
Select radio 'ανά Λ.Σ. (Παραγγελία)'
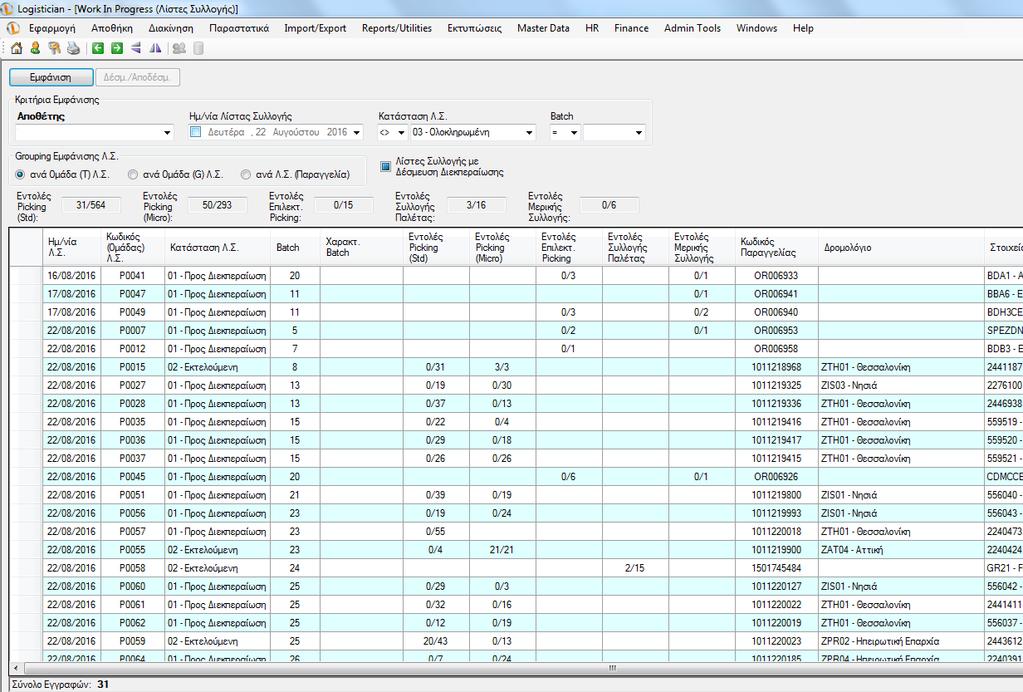coord(246,175)
